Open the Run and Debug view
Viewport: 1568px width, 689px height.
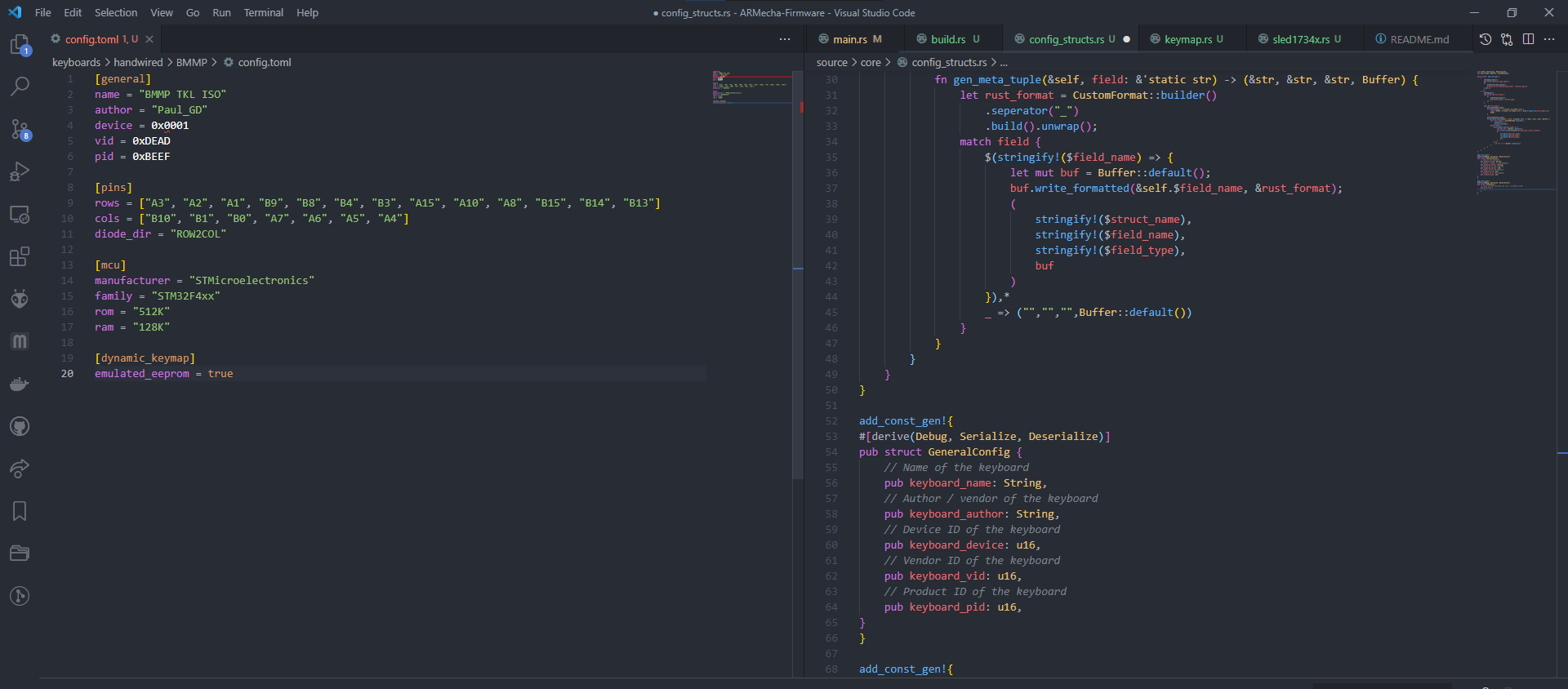(20, 171)
